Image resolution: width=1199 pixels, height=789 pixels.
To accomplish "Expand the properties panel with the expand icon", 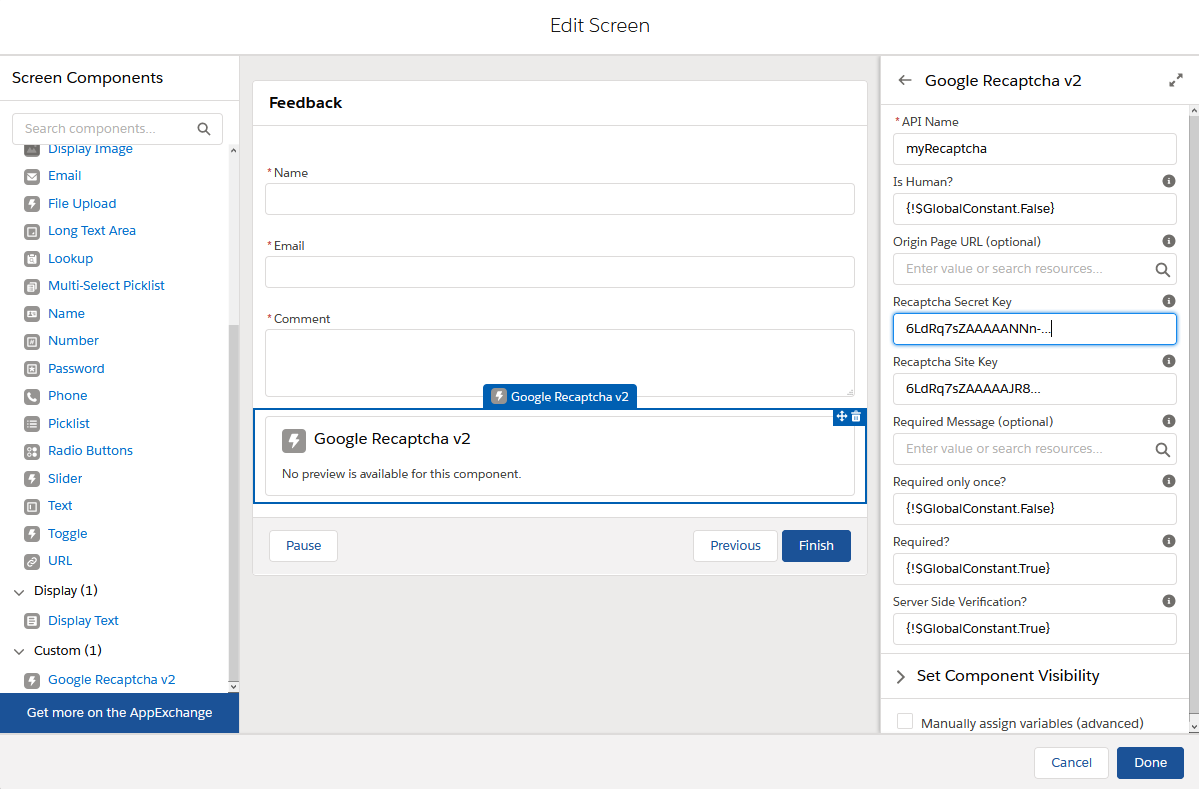I will point(1176,80).
